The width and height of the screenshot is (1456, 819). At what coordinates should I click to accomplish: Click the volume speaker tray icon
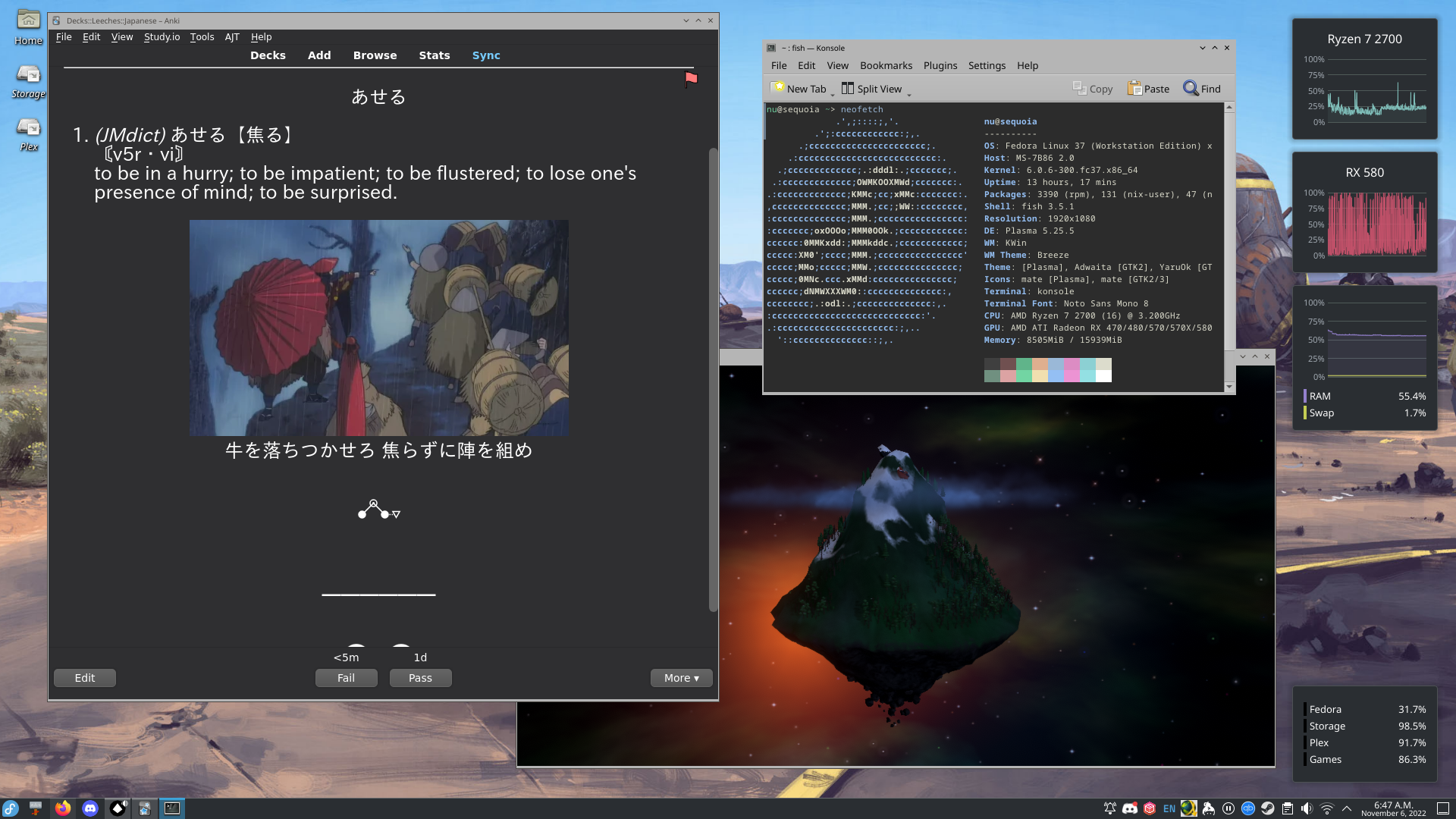(1307, 808)
